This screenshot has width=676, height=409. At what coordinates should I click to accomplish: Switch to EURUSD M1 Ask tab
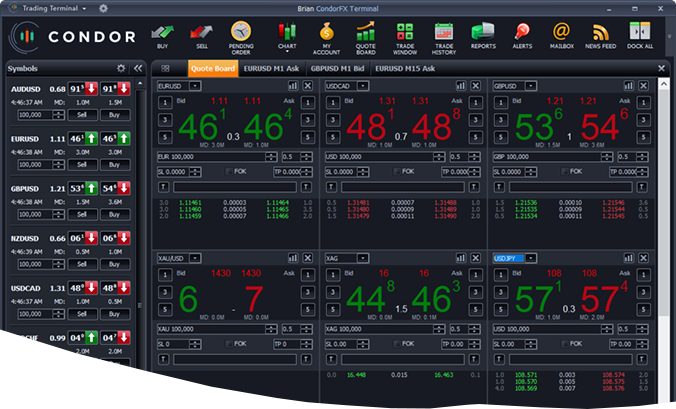tap(272, 69)
